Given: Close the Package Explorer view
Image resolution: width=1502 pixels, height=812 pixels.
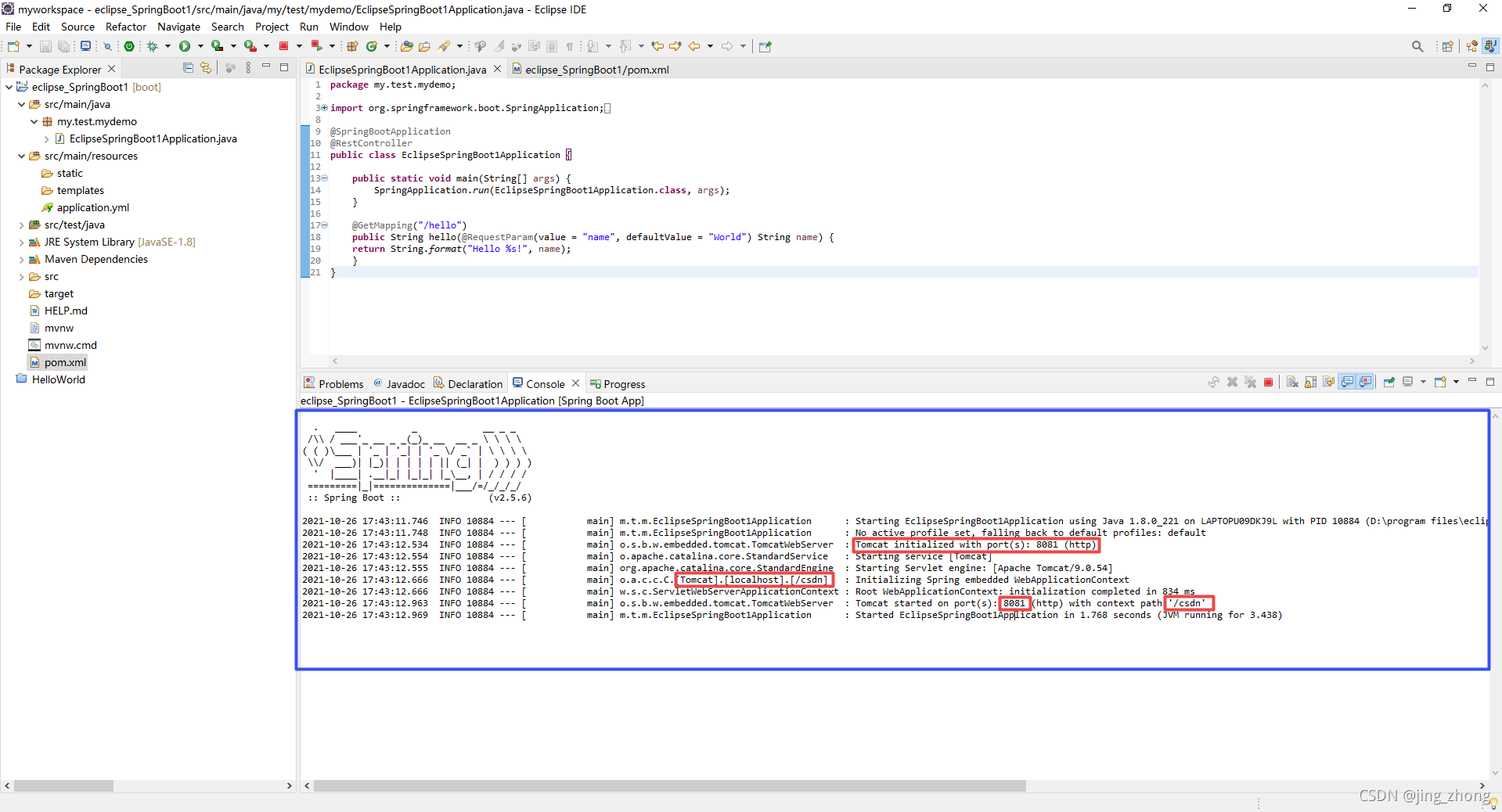Looking at the screenshot, I should [111, 69].
